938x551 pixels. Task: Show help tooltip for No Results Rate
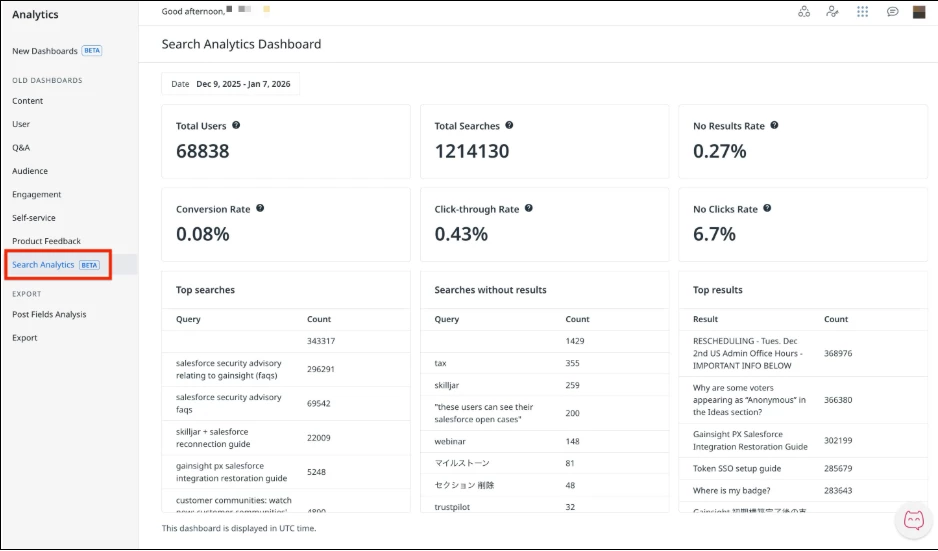pos(774,125)
